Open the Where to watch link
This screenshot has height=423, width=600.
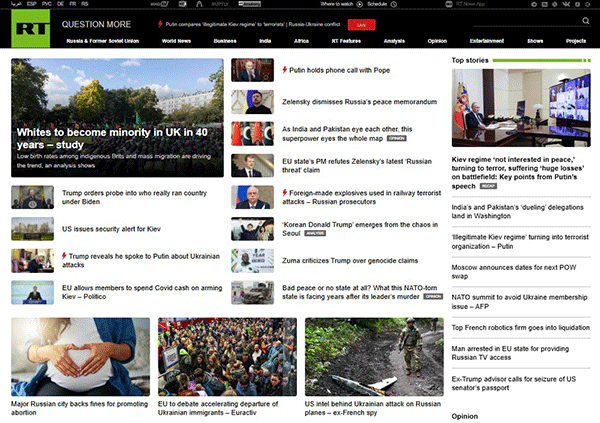[x=337, y=4]
